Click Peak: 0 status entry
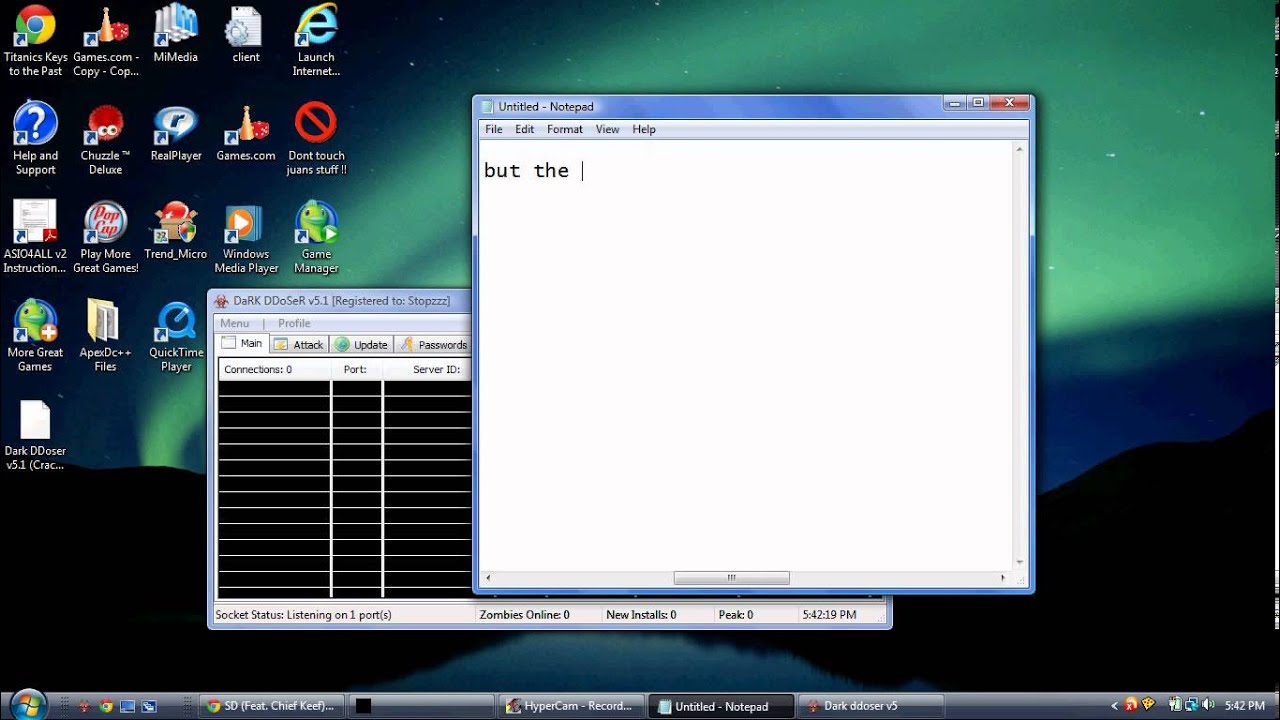The image size is (1280, 720). [736, 615]
